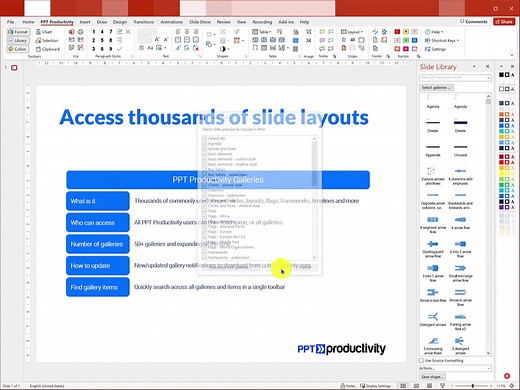Click the 'PPT Productivity Galleries' header bar
This screenshot has width=520, height=390.
tap(218, 180)
